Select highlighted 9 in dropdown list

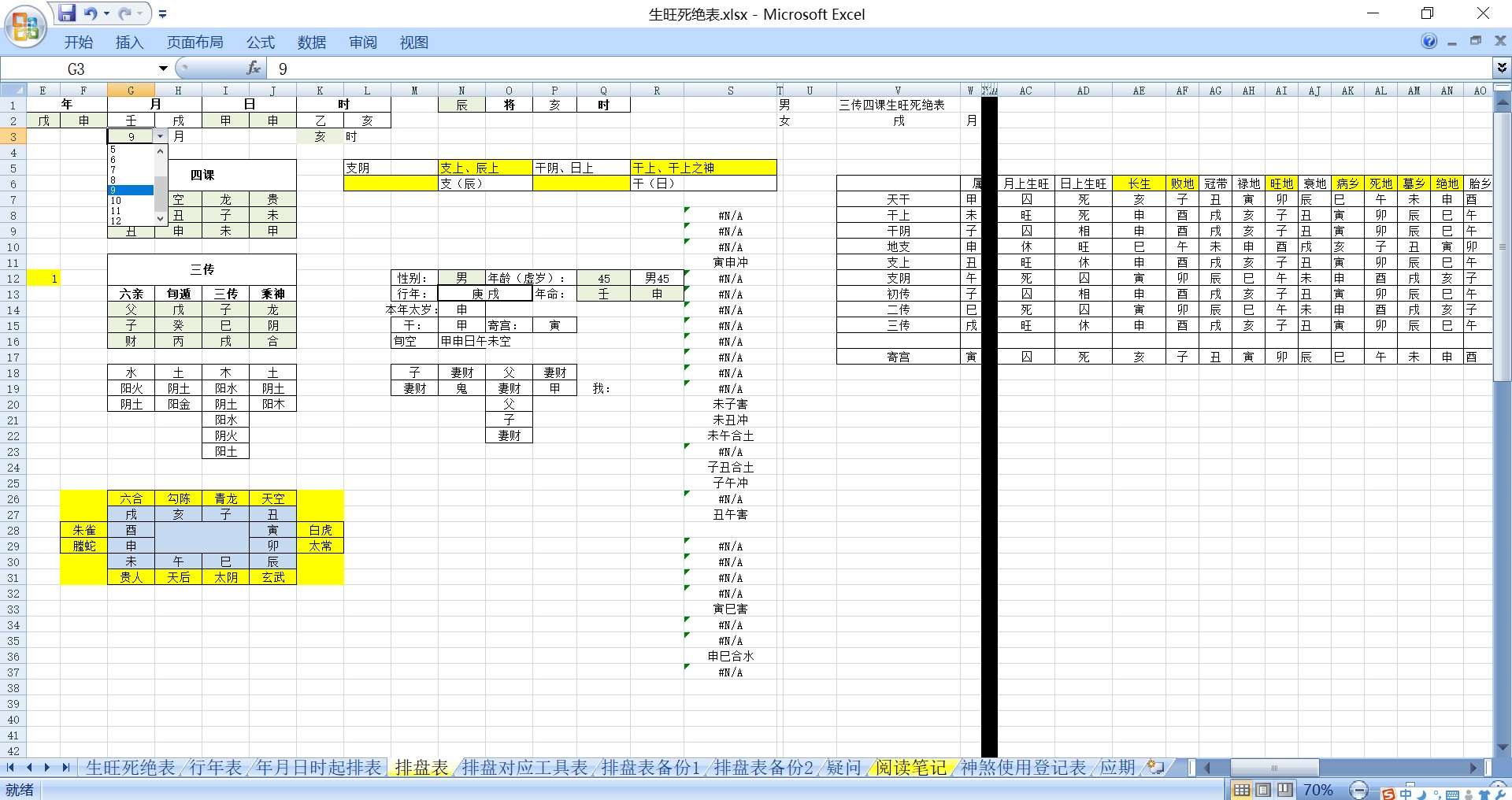click(131, 191)
